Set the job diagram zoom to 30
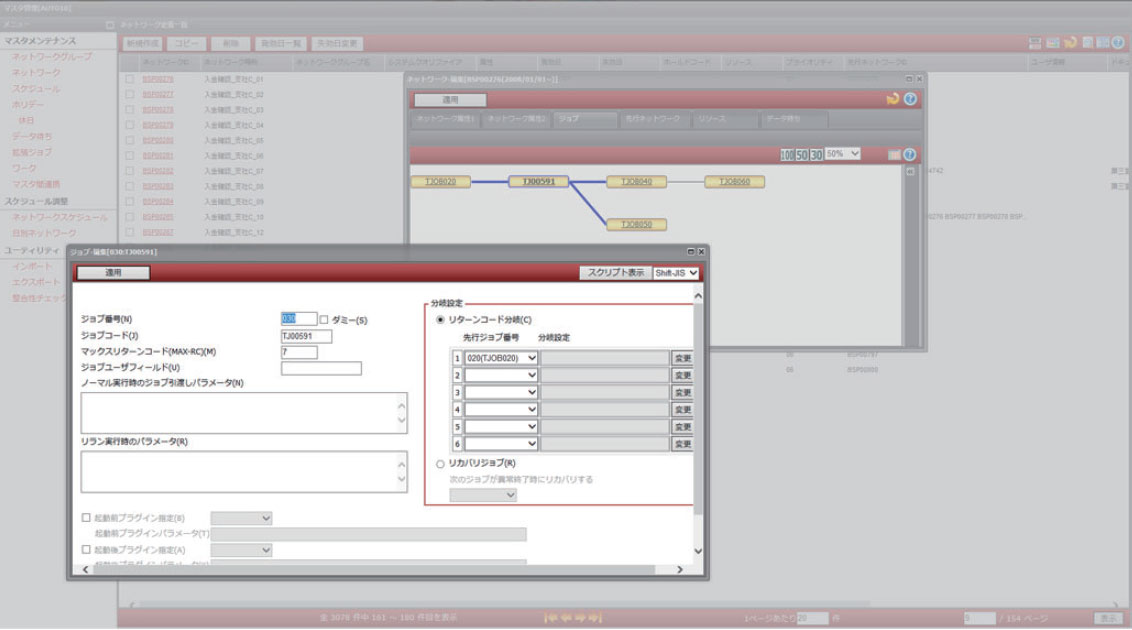The width and height of the screenshot is (1132, 630). tap(817, 154)
